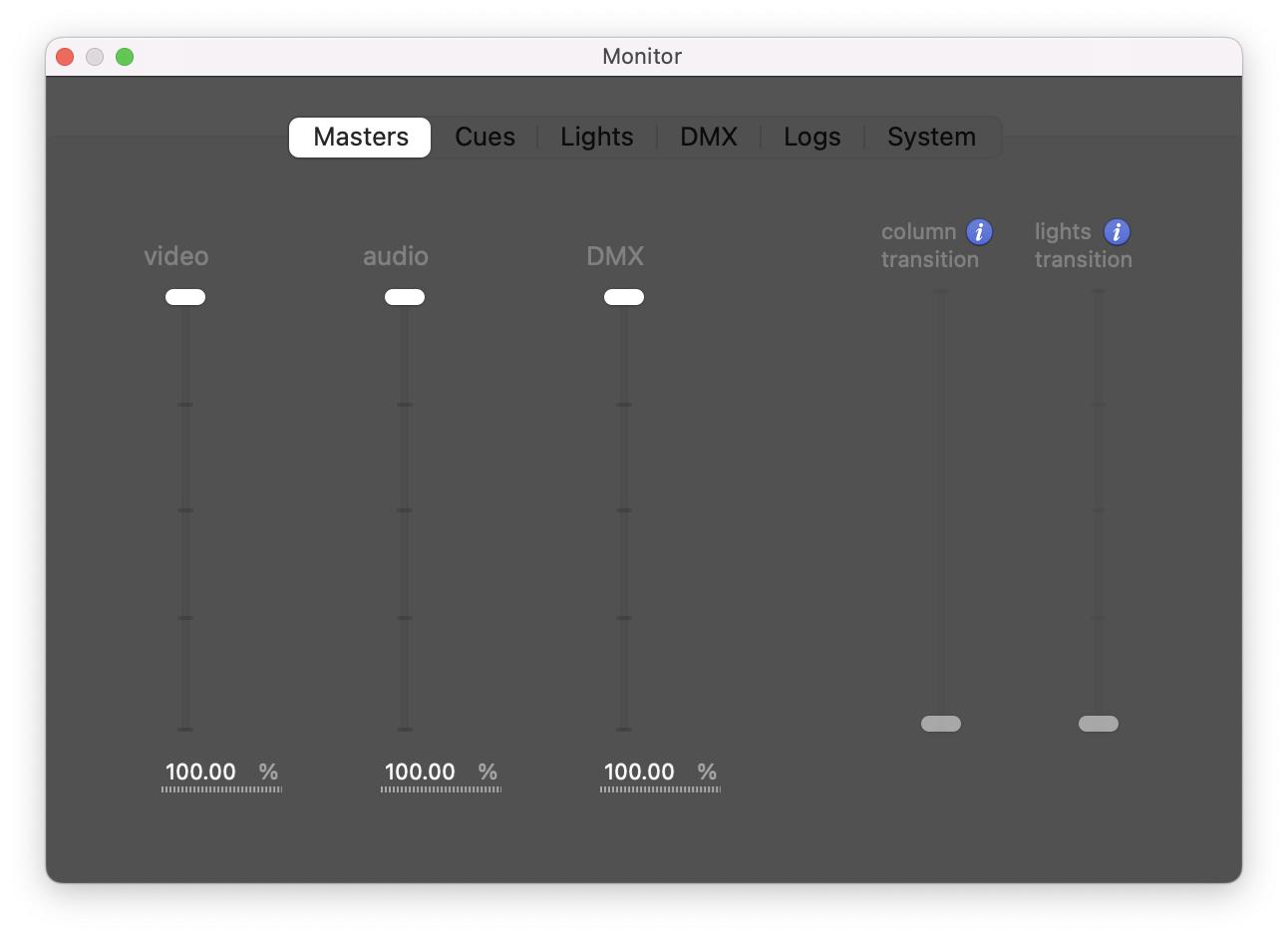
Task: Click the column transition info icon
Action: point(979,232)
